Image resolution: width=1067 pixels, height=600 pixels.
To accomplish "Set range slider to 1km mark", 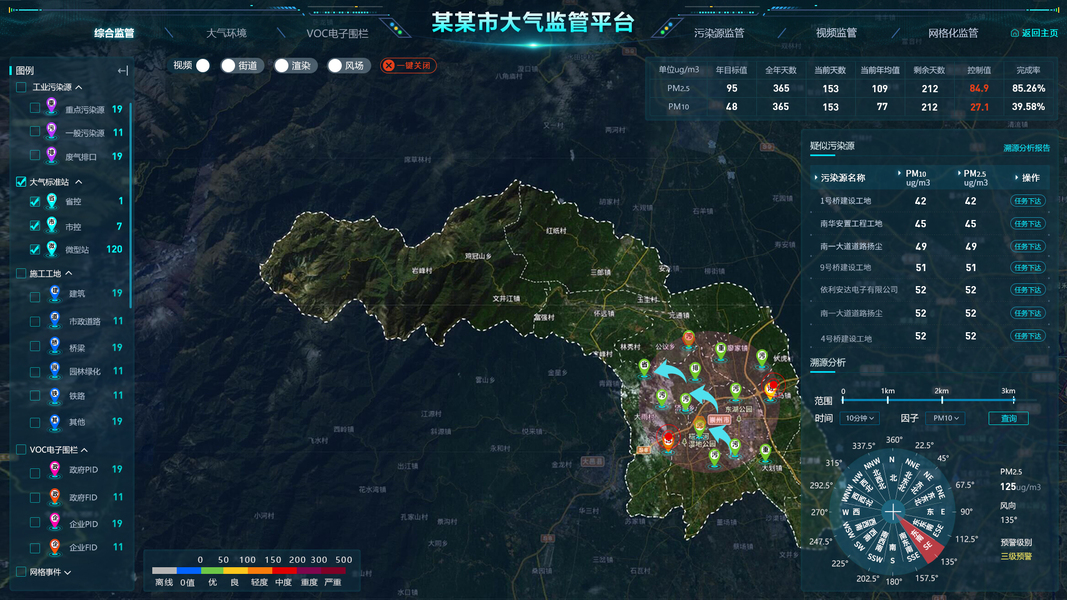I will click(x=887, y=400).
